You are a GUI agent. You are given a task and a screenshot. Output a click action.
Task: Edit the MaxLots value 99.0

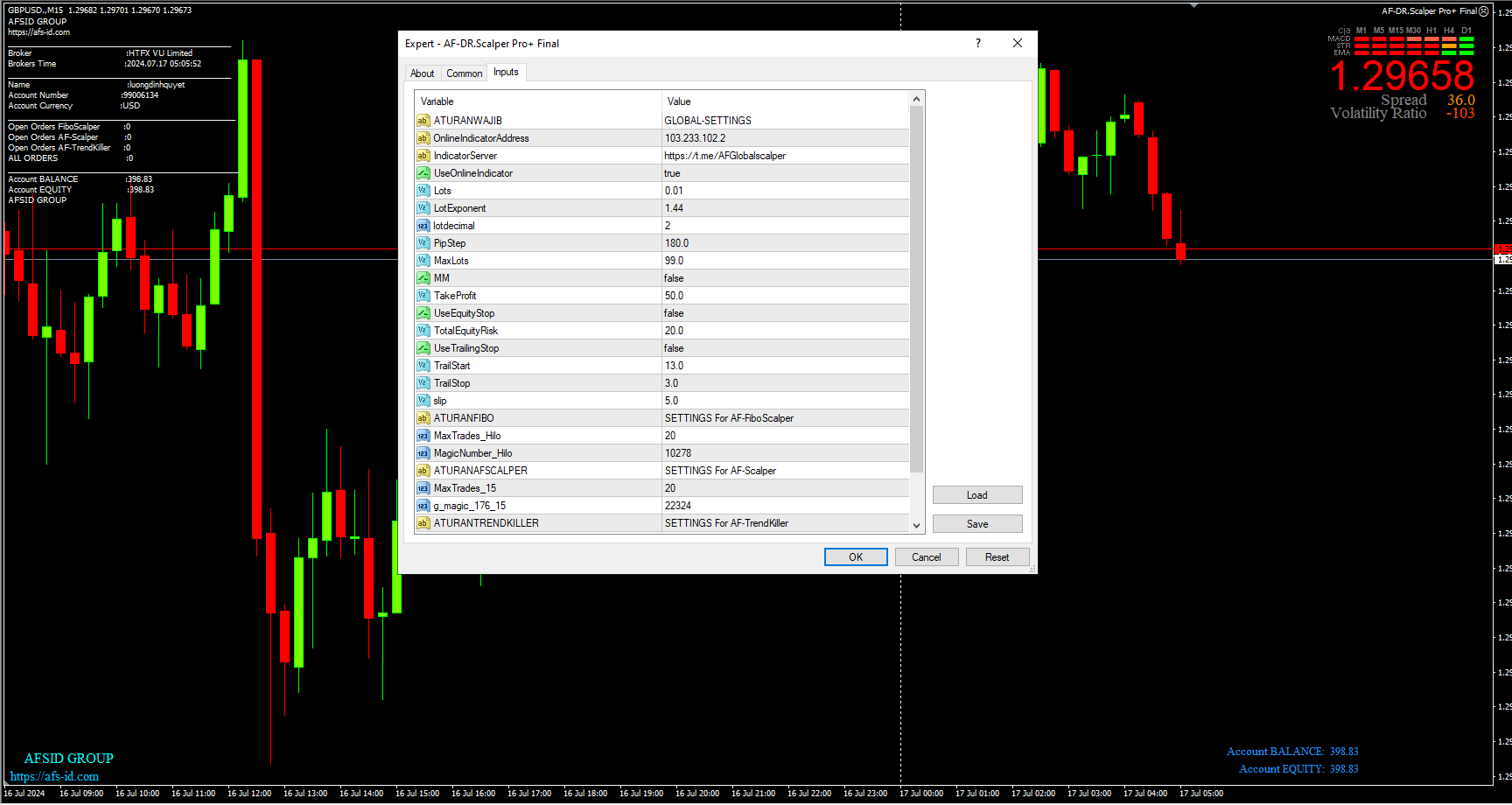(786, 261)
